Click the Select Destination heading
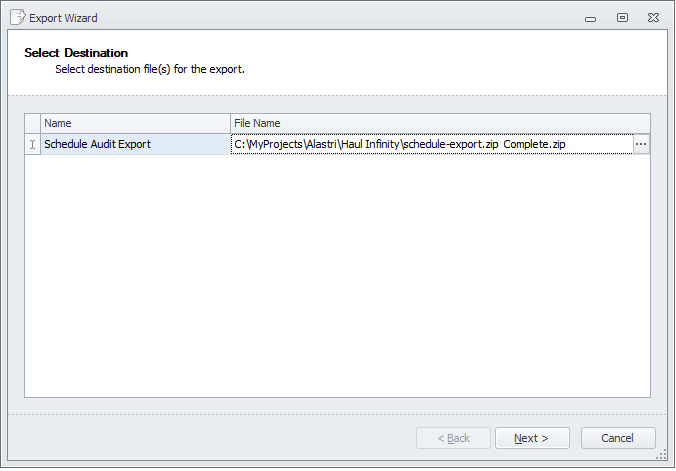The height and width of the screenshot is (471, 676). pos(76,52)
